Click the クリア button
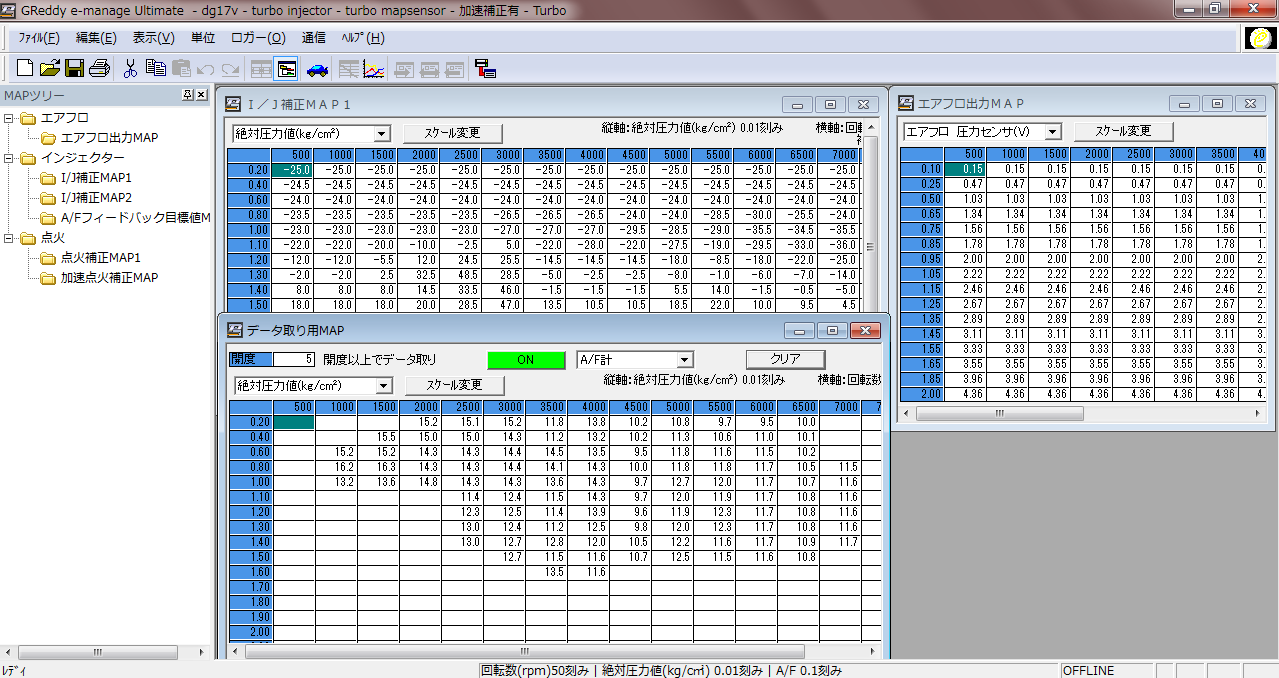Viewport: 1279px width, 678px height. (785, 360)
